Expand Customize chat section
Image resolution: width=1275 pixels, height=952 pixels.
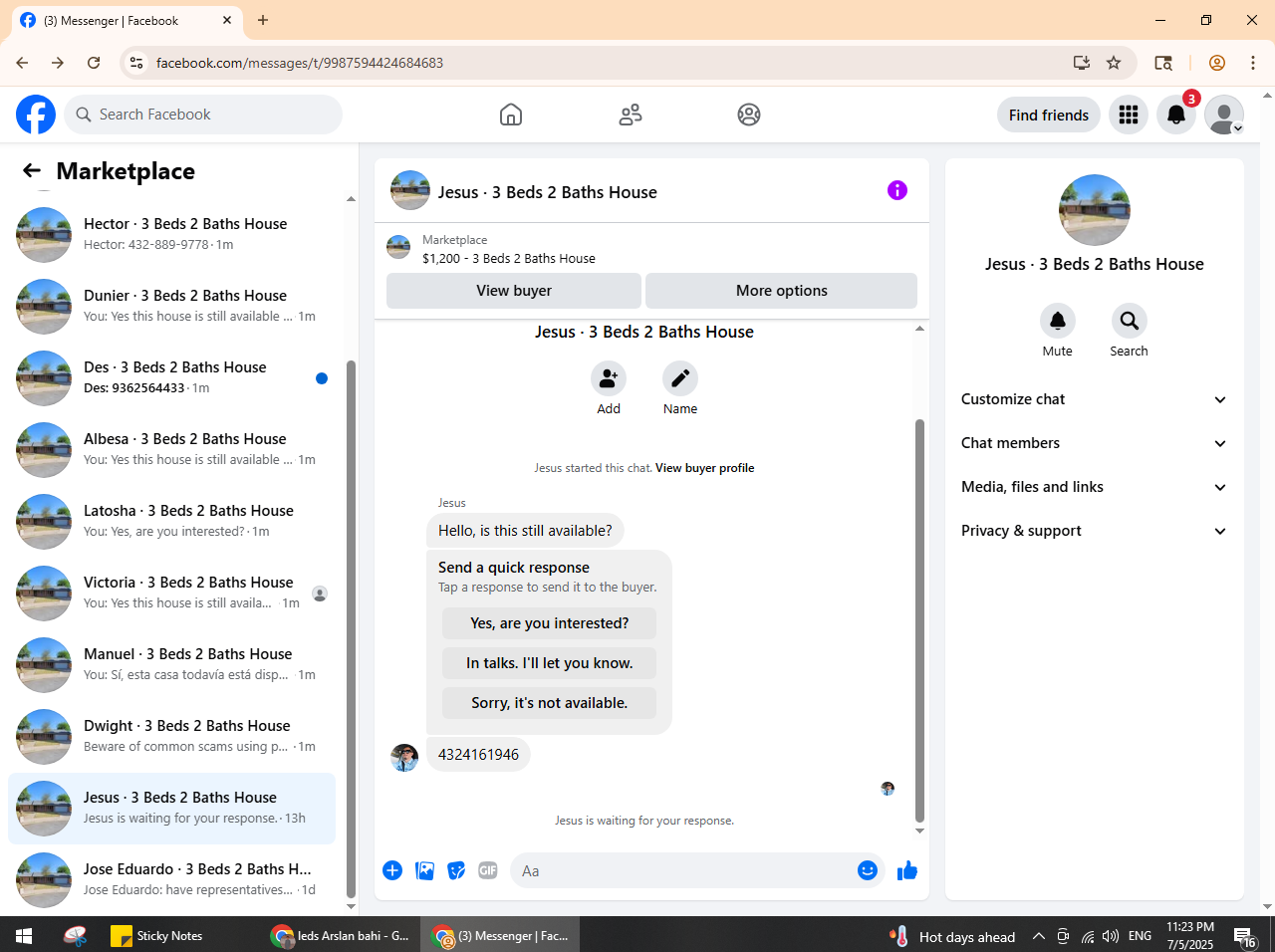pos(1094,399)
